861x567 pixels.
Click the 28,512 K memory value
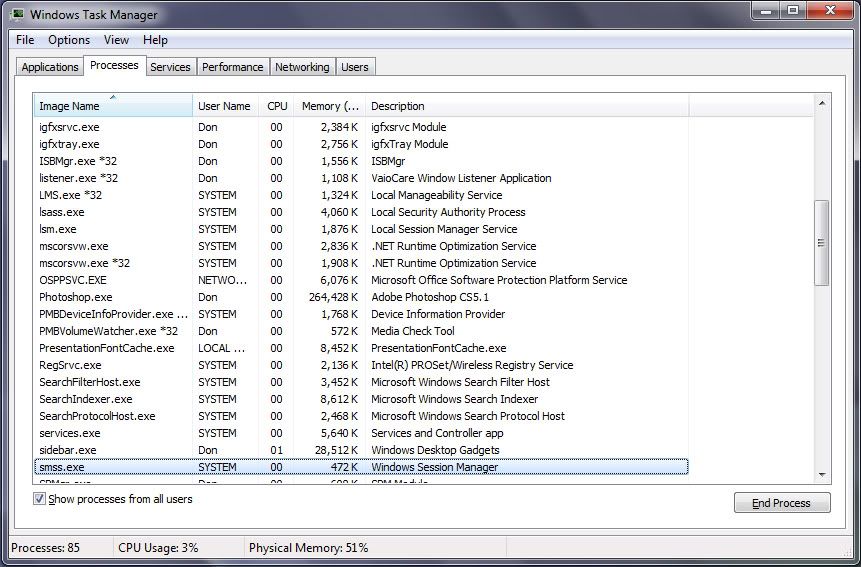pyautogui.click(x=337, y=450)
